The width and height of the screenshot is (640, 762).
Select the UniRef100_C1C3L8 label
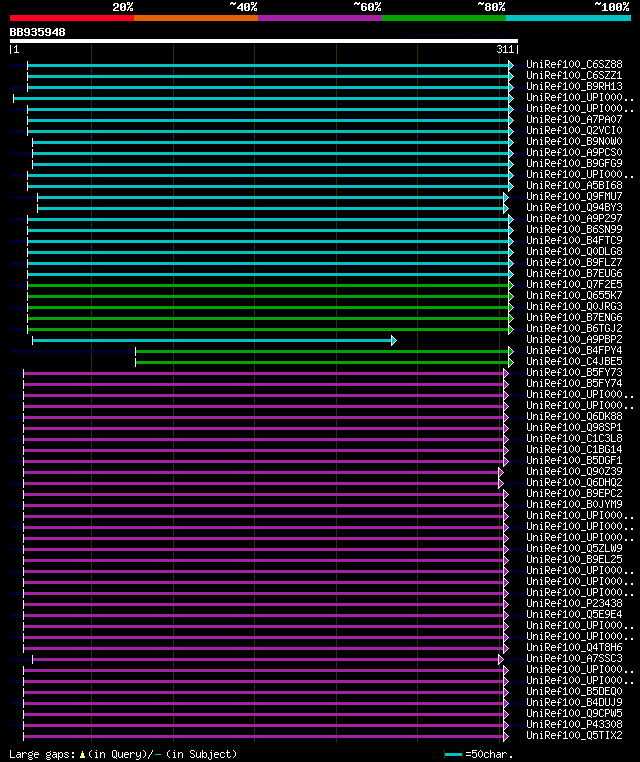point(574,438)
